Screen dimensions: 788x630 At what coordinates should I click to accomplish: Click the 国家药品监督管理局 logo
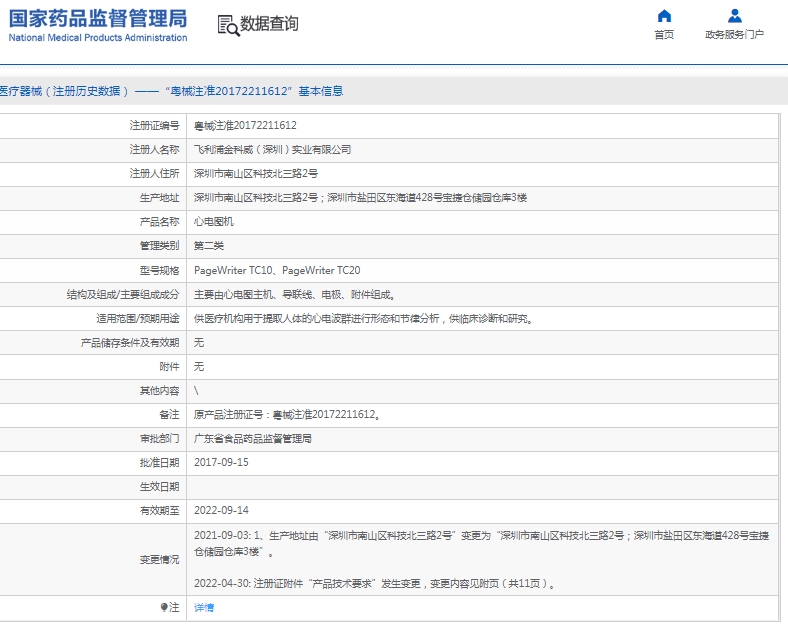(98, 19)
